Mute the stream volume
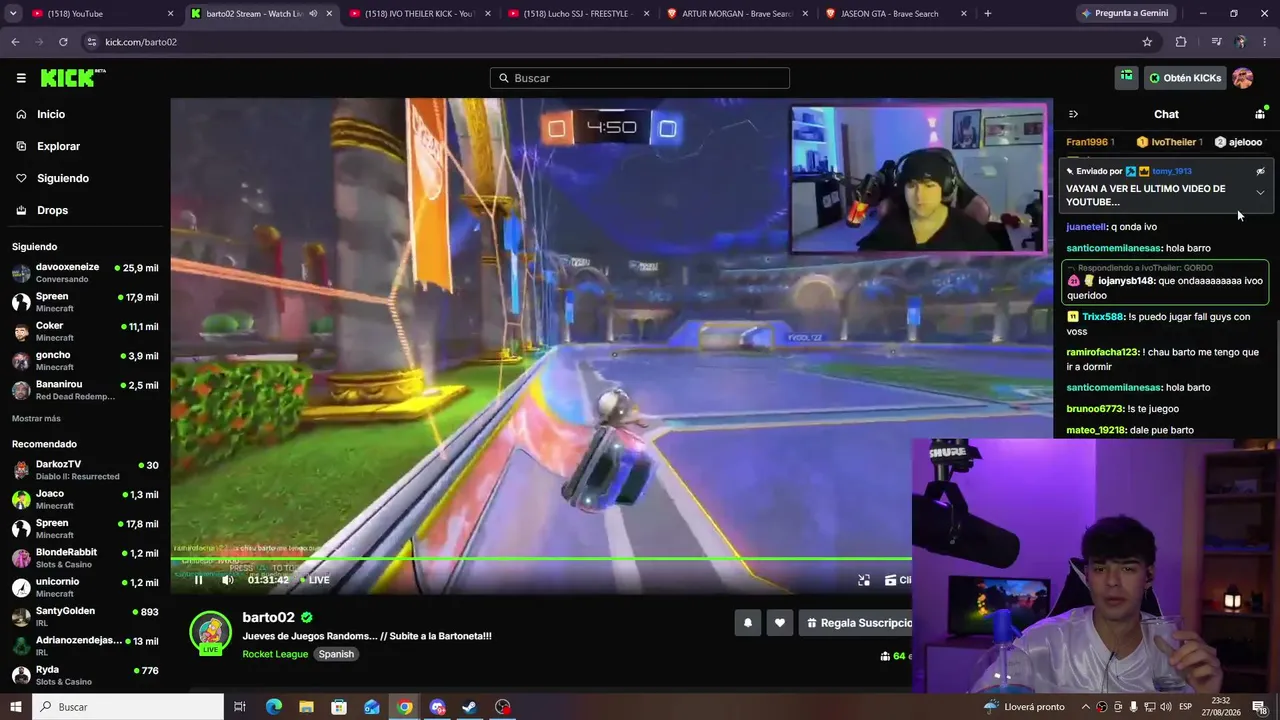 228,580
